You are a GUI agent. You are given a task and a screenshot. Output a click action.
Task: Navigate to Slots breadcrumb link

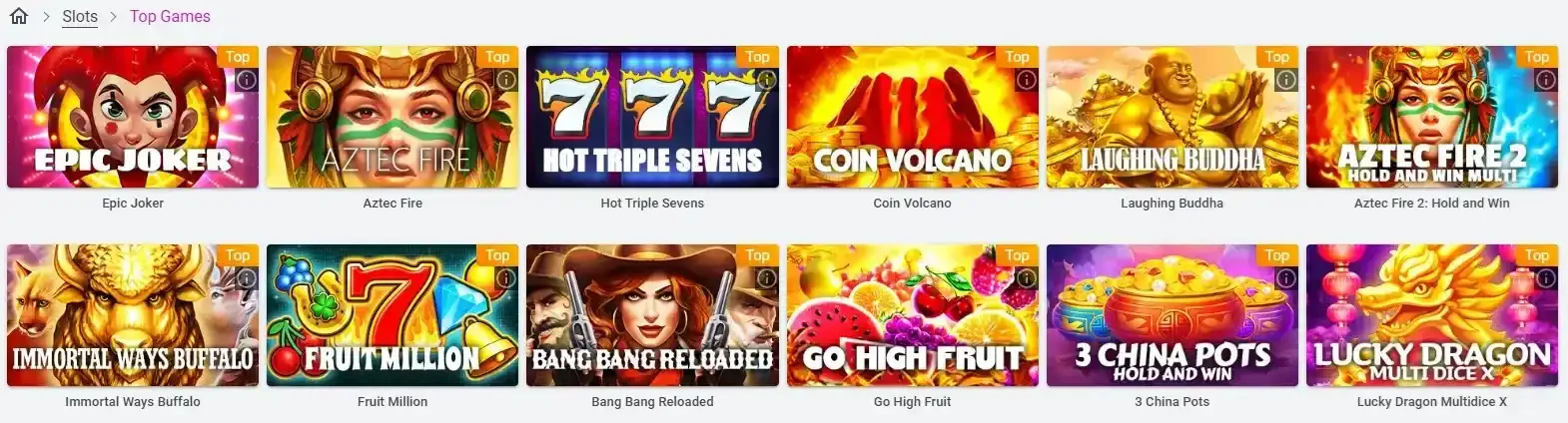click(x=80, y=16)
